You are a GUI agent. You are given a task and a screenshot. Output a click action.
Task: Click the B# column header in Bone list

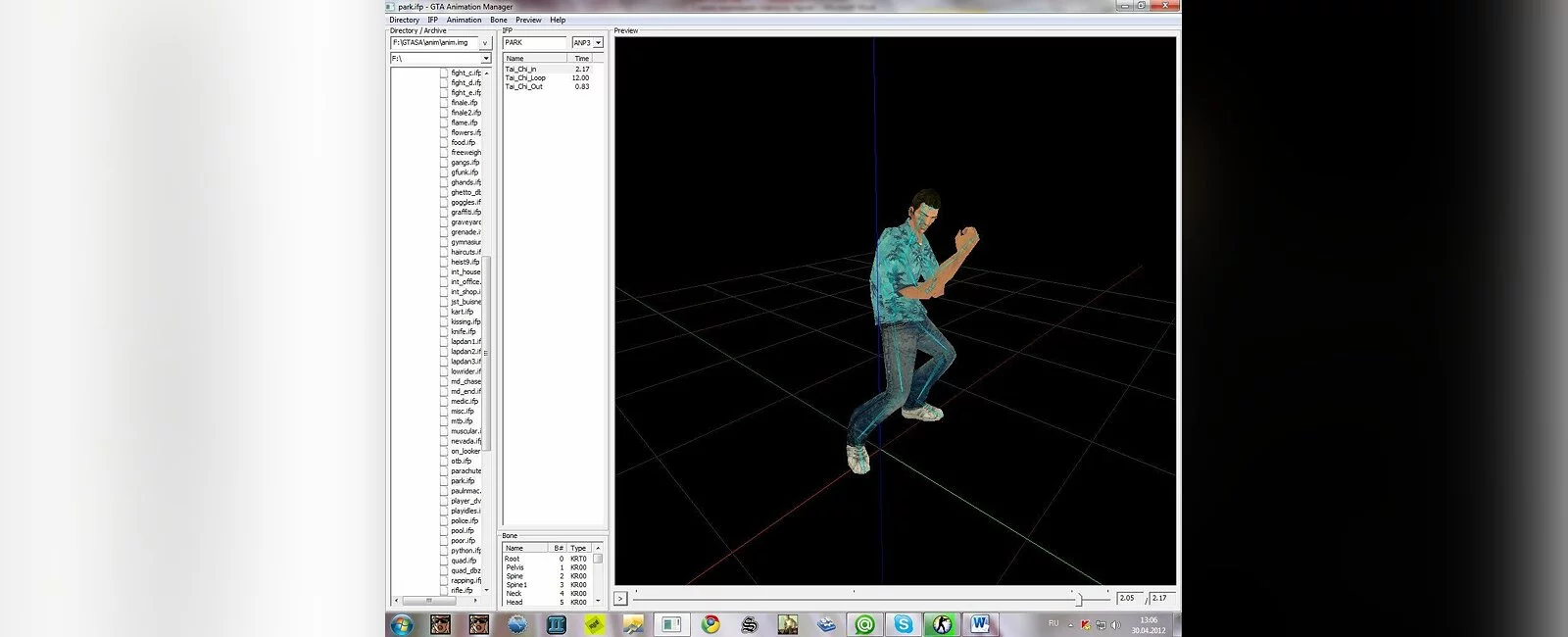pos(559,549)
